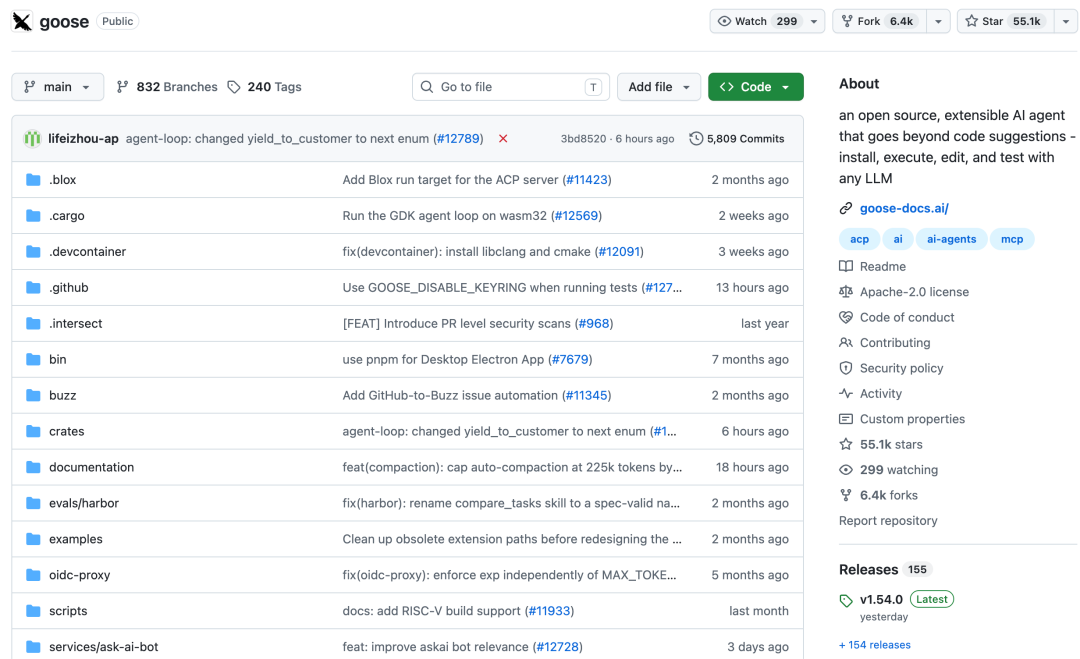This screenshot has width=1080, height=659.
Task: Open the Fork options dropdown arrow
Action: coord(938,21)
